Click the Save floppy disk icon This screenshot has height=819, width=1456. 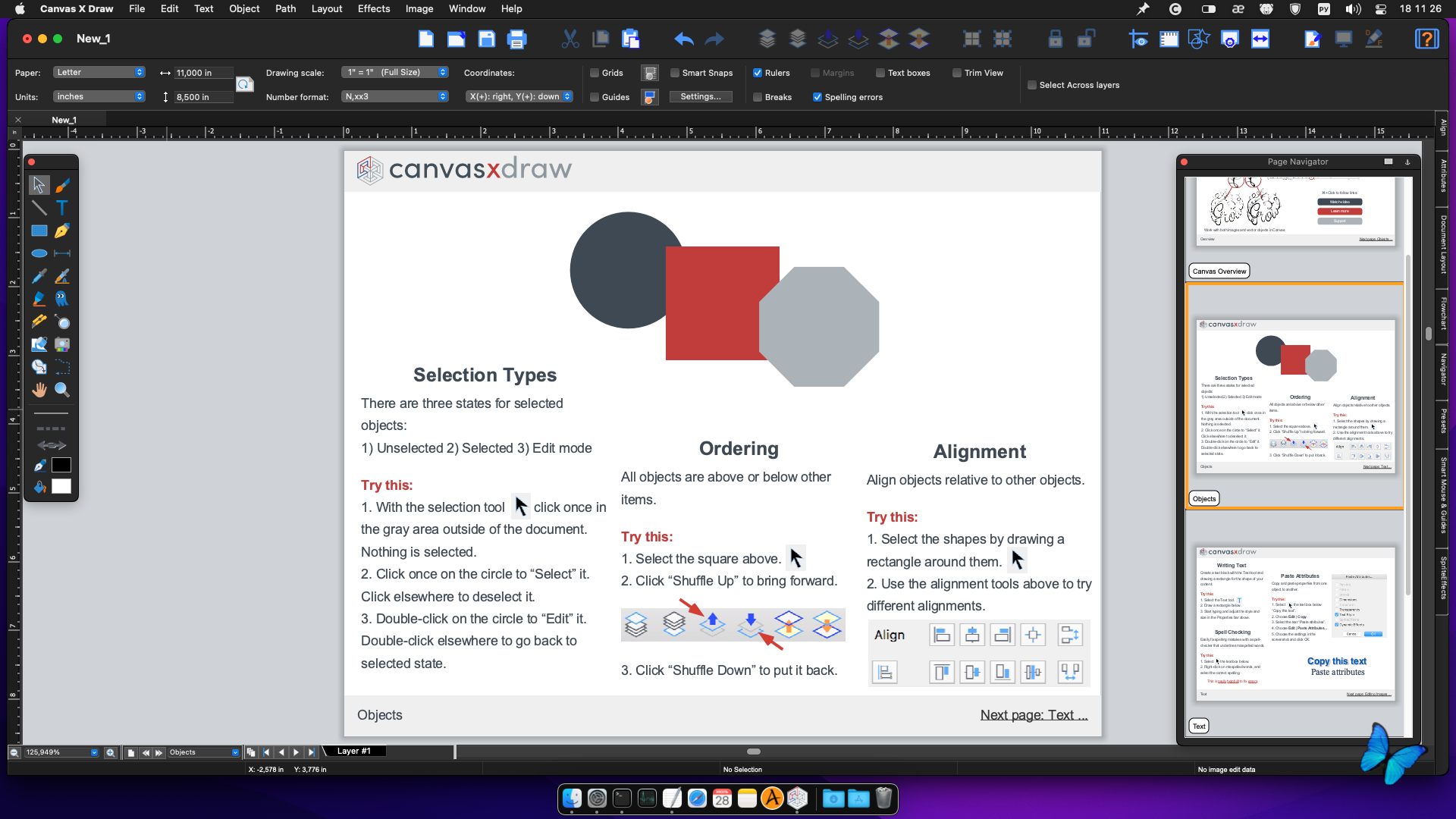tap(486, 39)
